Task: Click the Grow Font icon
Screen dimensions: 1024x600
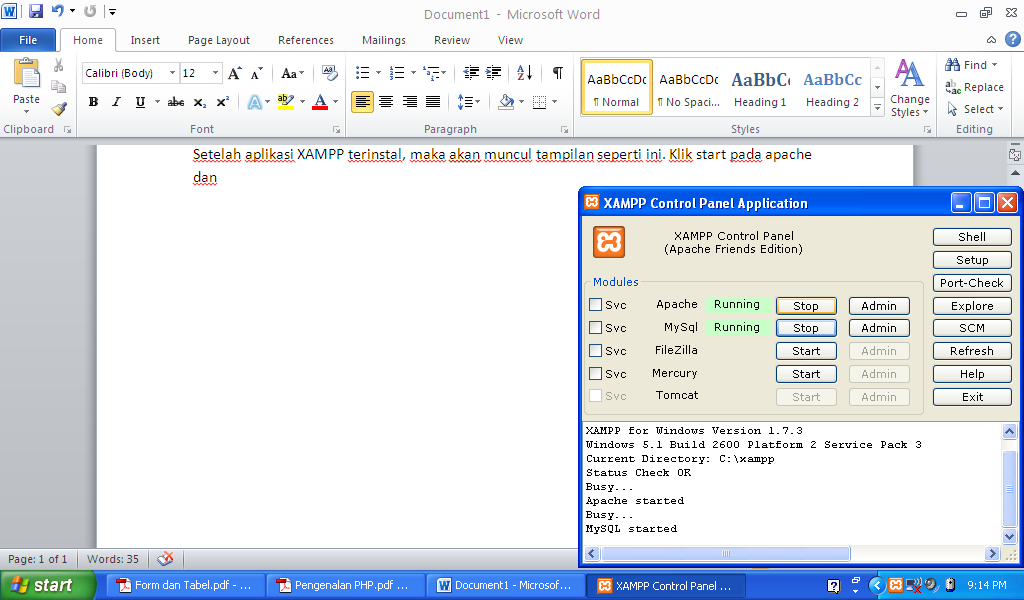Action: coord(234,73)
